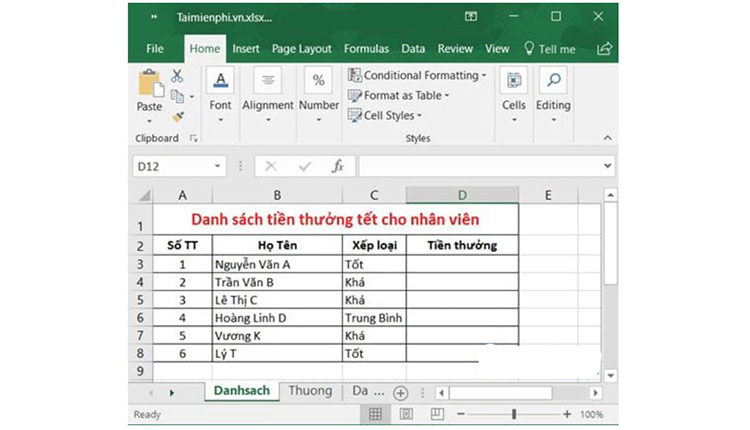Click the Copy icon
This screenshot has width=750, height=430.
[177, 96]
